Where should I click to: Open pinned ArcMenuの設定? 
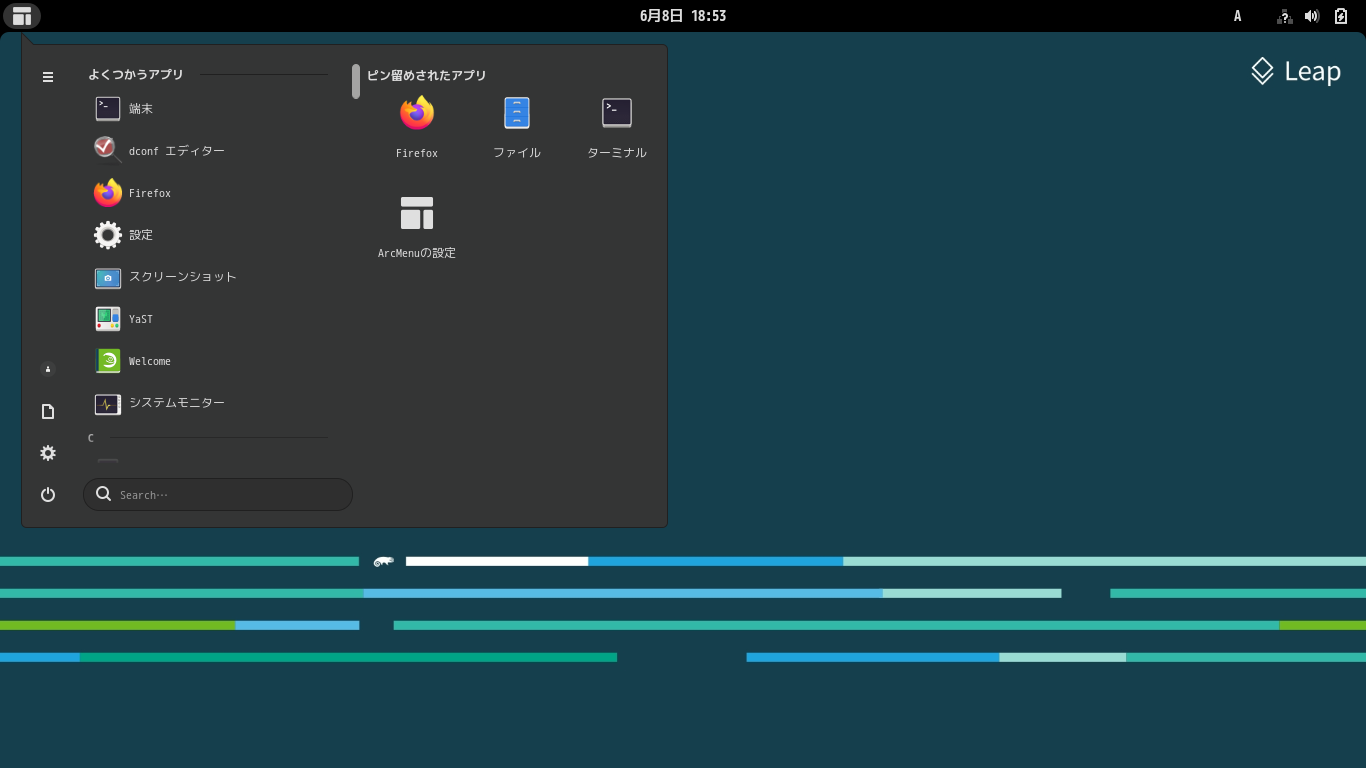[x=417, y=228]
